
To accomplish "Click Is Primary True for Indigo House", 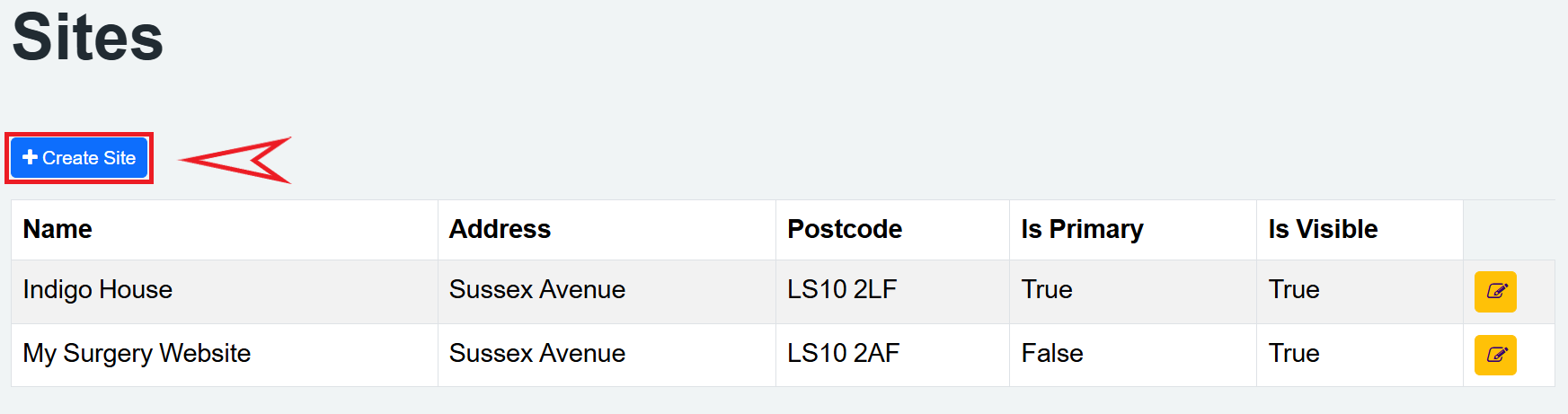I will coord(1046,290).
